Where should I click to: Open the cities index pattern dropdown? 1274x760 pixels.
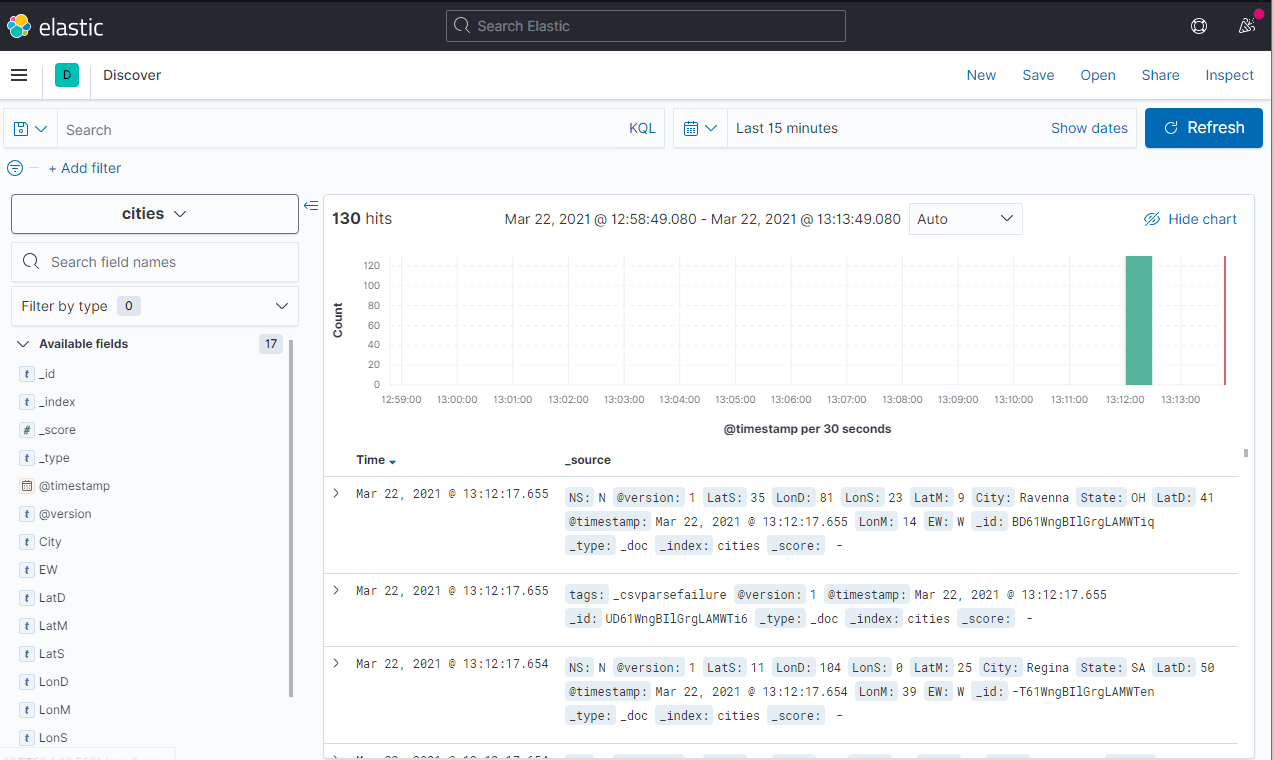coord(154,213)
